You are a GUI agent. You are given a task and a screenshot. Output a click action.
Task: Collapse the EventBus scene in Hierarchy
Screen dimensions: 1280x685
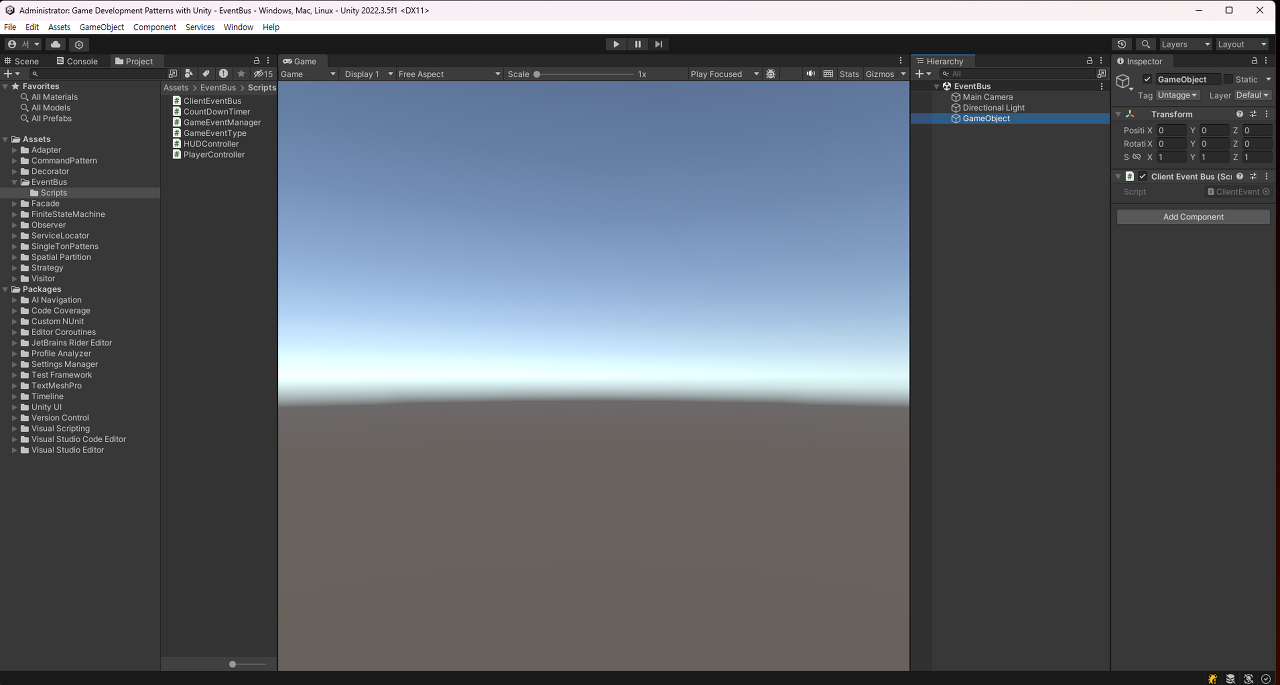937,86
